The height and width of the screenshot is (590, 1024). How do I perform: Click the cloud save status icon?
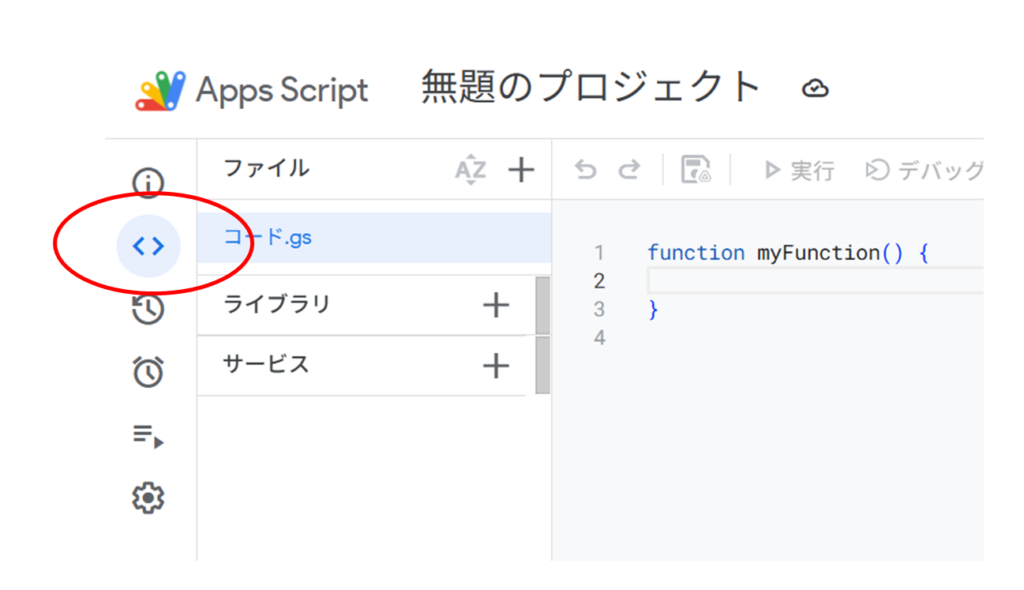point(815,88)
